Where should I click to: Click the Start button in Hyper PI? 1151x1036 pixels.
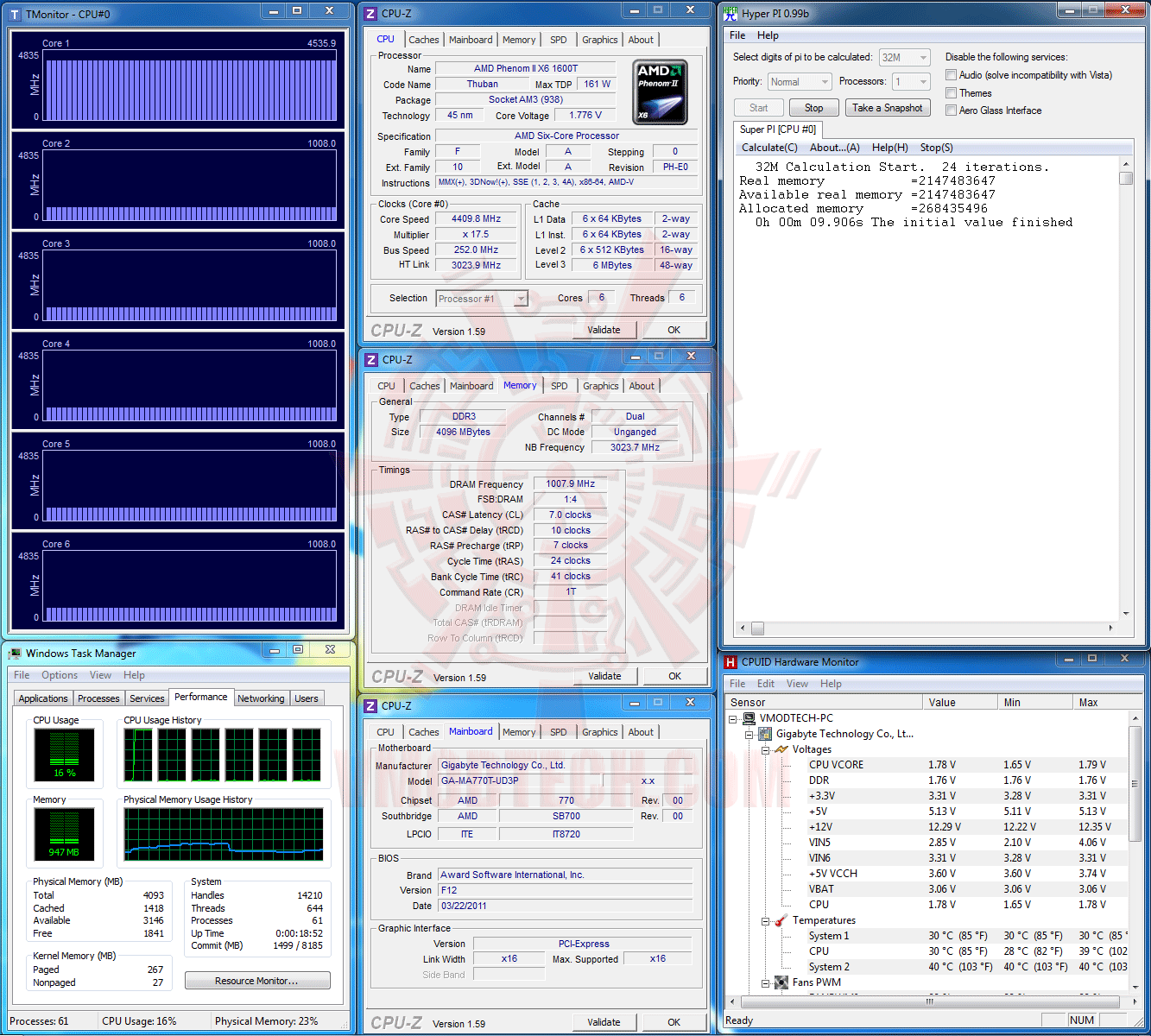tap(759, 108)
